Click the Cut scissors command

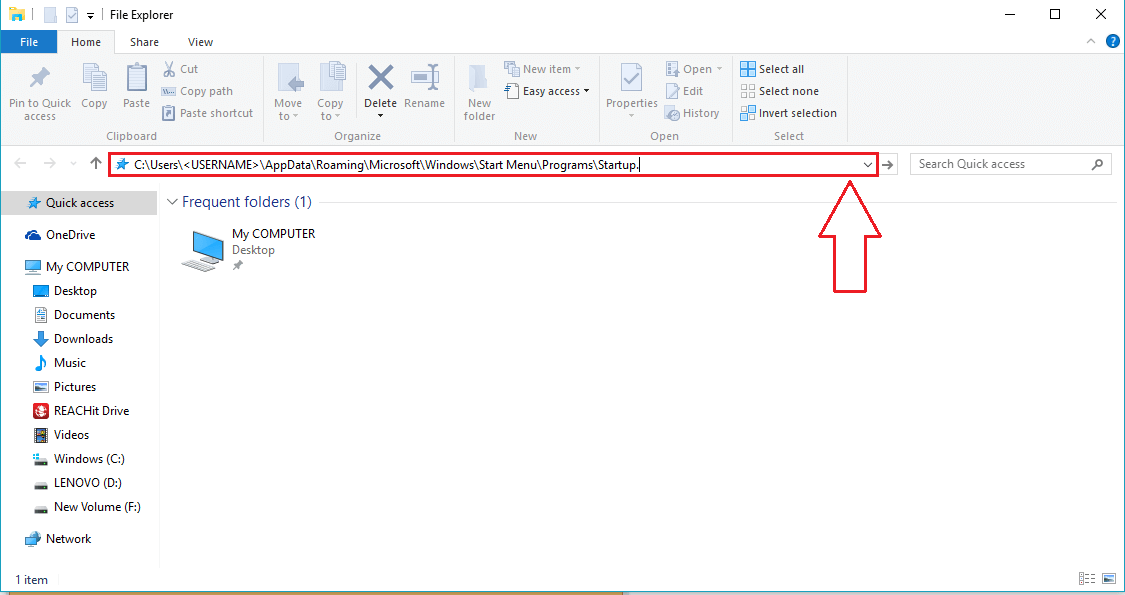(180, 69)
